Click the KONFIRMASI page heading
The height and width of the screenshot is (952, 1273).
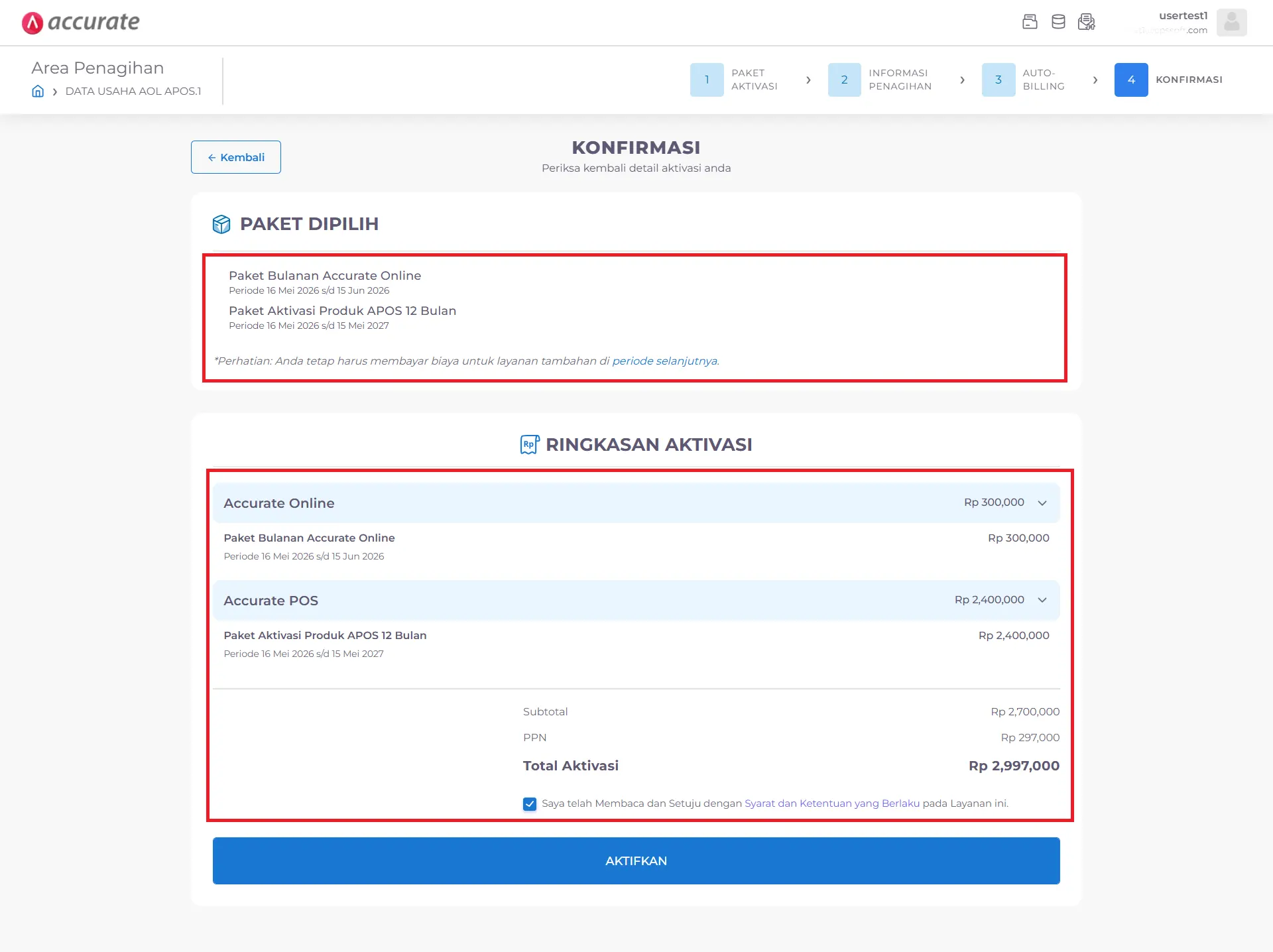click(x=636, y=147)
